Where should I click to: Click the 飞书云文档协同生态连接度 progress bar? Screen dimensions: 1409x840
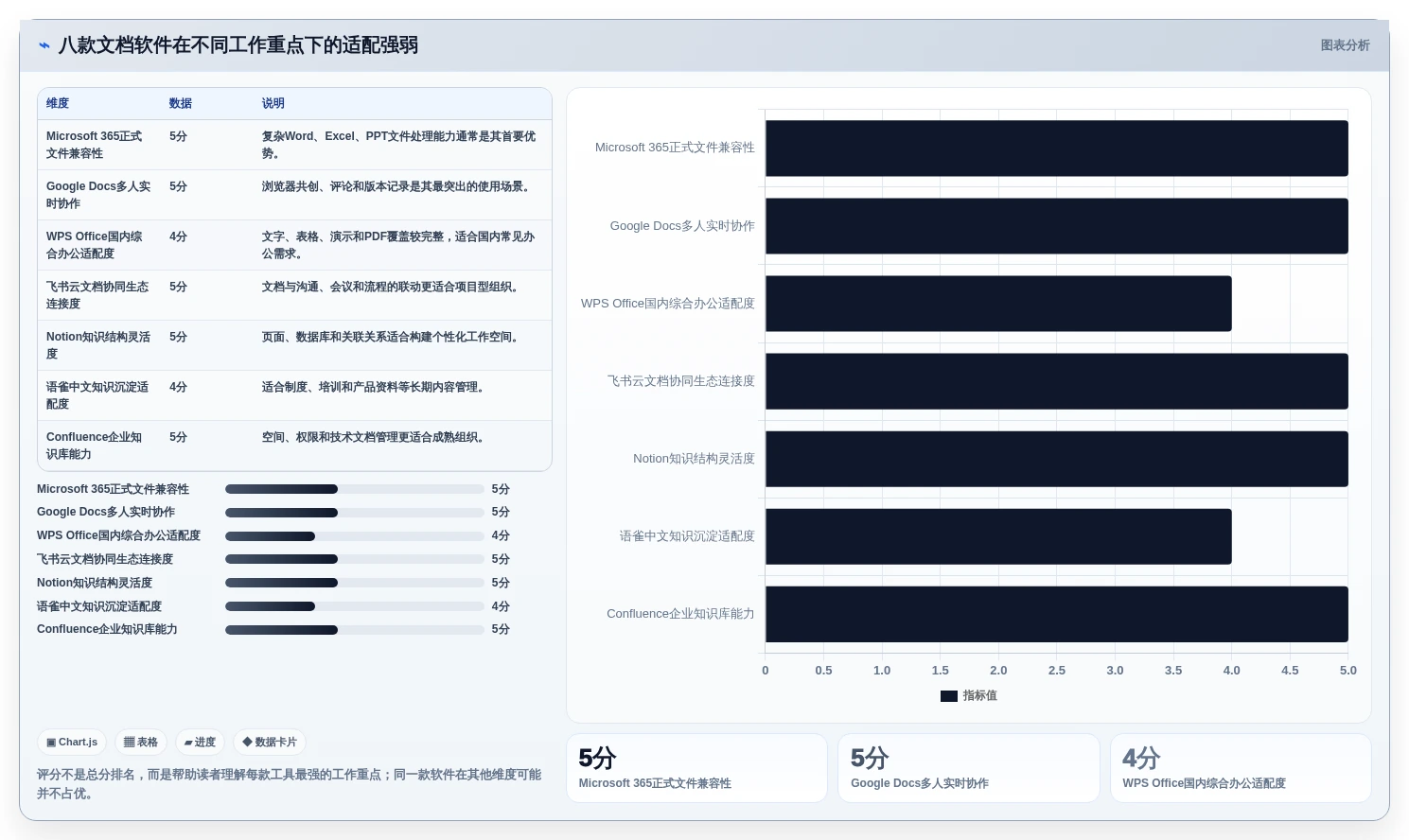click(355, 559)
